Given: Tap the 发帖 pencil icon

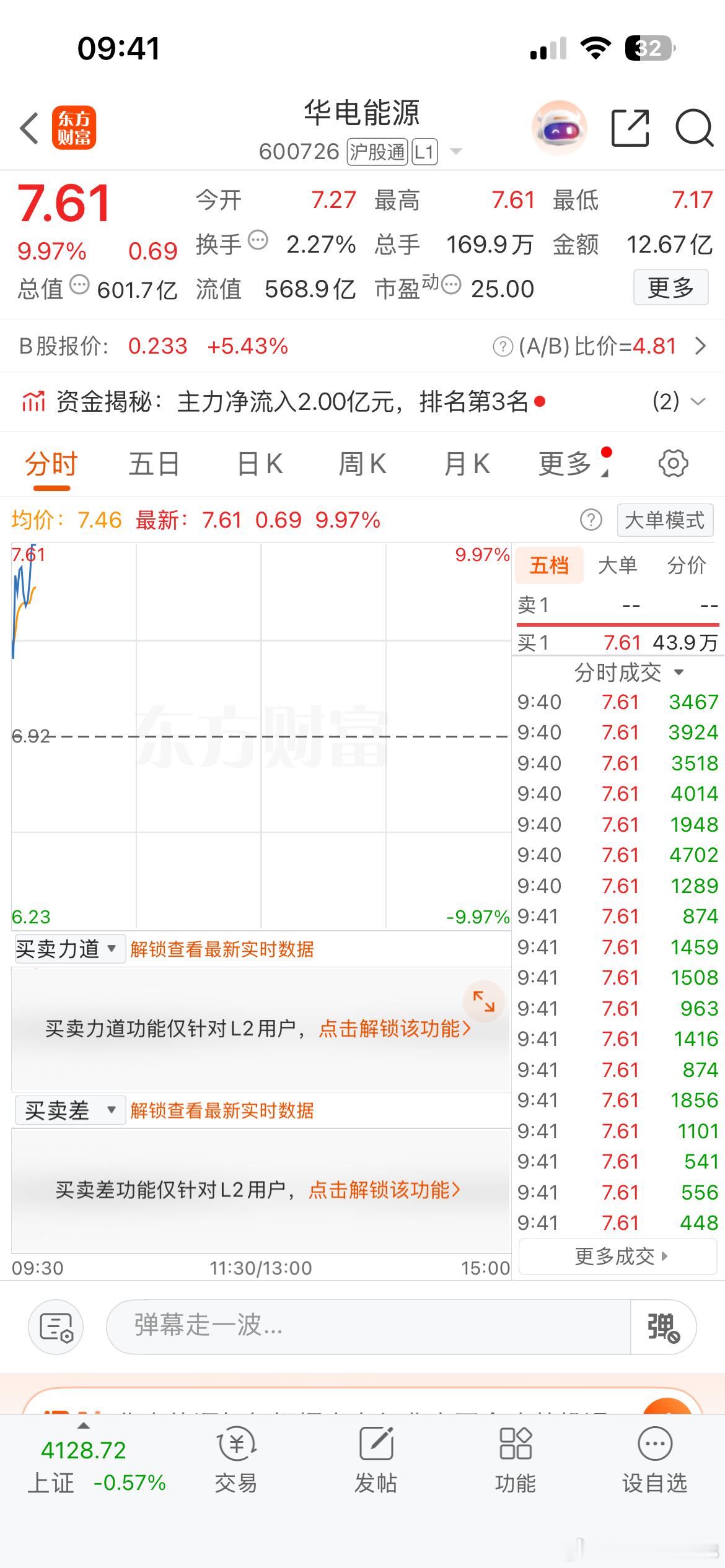Looking at the screenshot, I should tap(376, 1444).
